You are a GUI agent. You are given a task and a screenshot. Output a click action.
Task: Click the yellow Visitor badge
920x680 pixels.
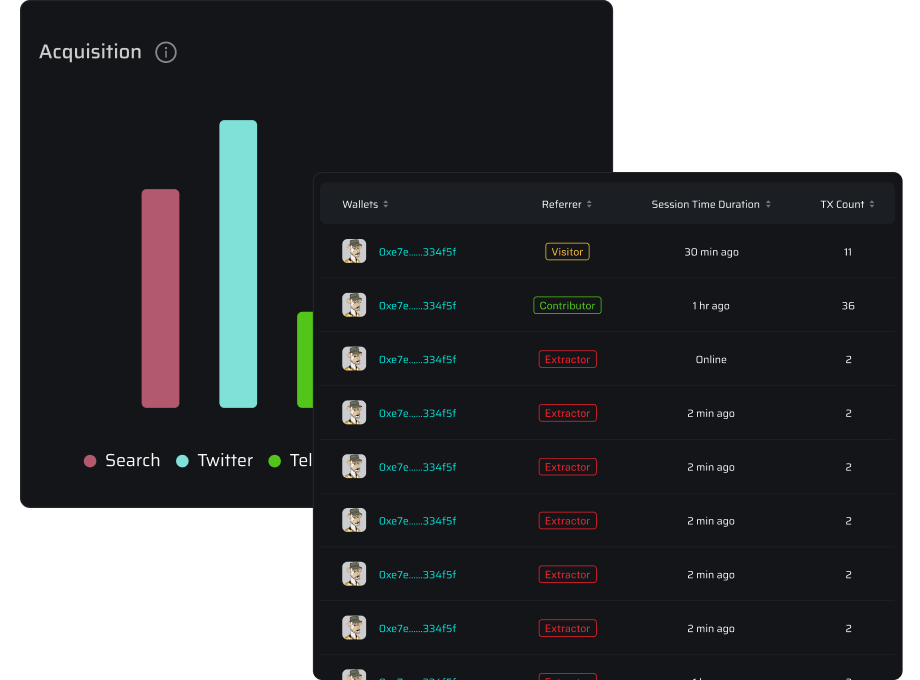pyautogui.click(x=567, y=252)
